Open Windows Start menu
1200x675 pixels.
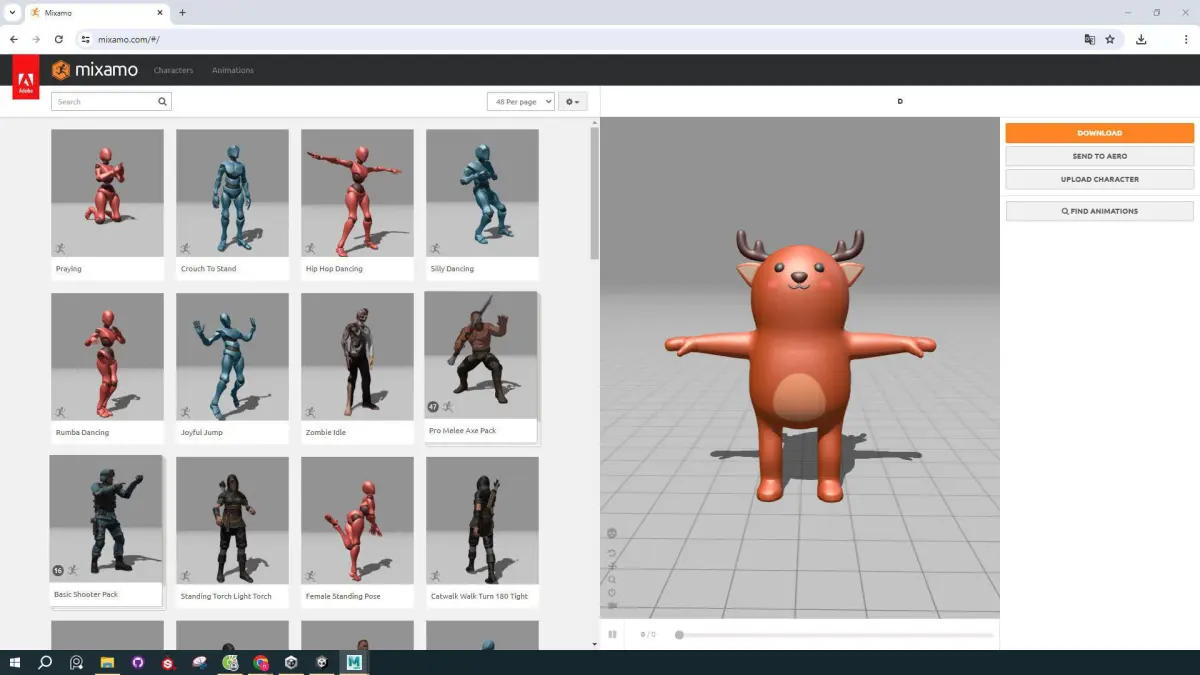tap(15, 662)
